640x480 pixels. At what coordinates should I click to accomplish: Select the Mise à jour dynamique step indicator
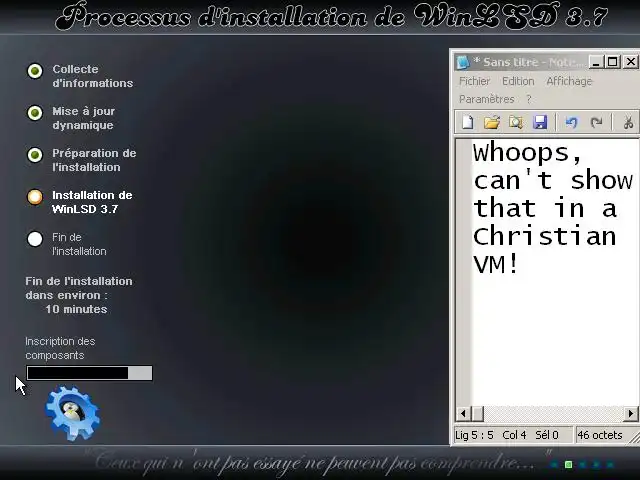tap(35, 113)
